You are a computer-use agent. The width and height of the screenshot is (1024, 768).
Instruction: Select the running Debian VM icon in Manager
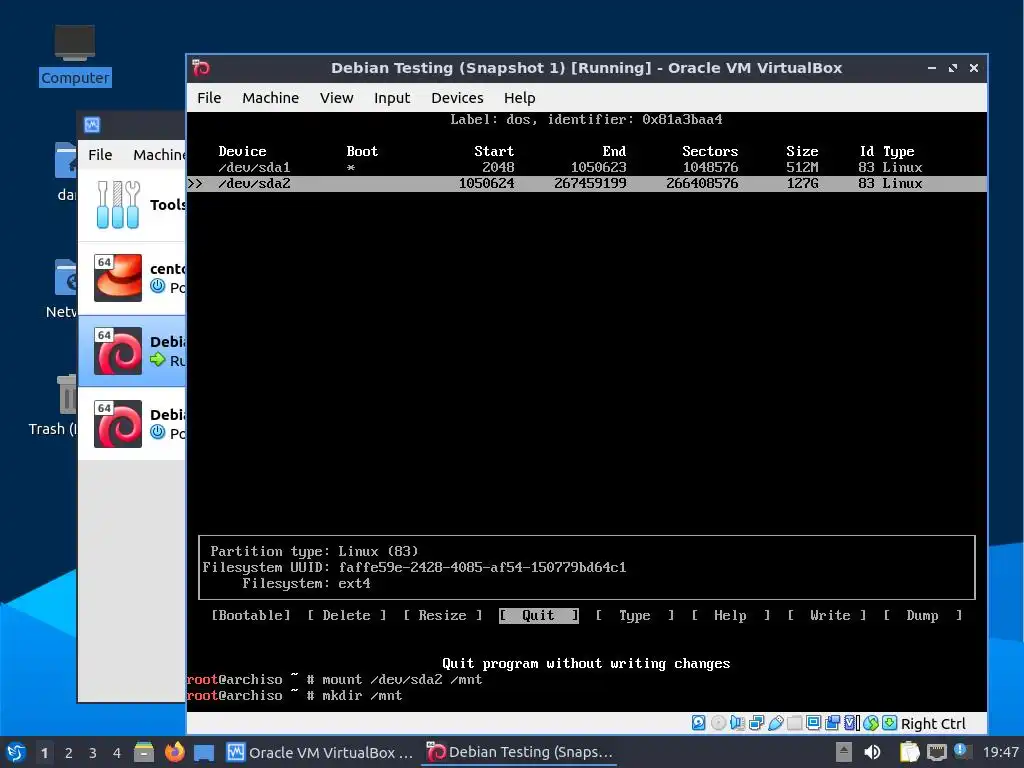[x=118, y=351]
